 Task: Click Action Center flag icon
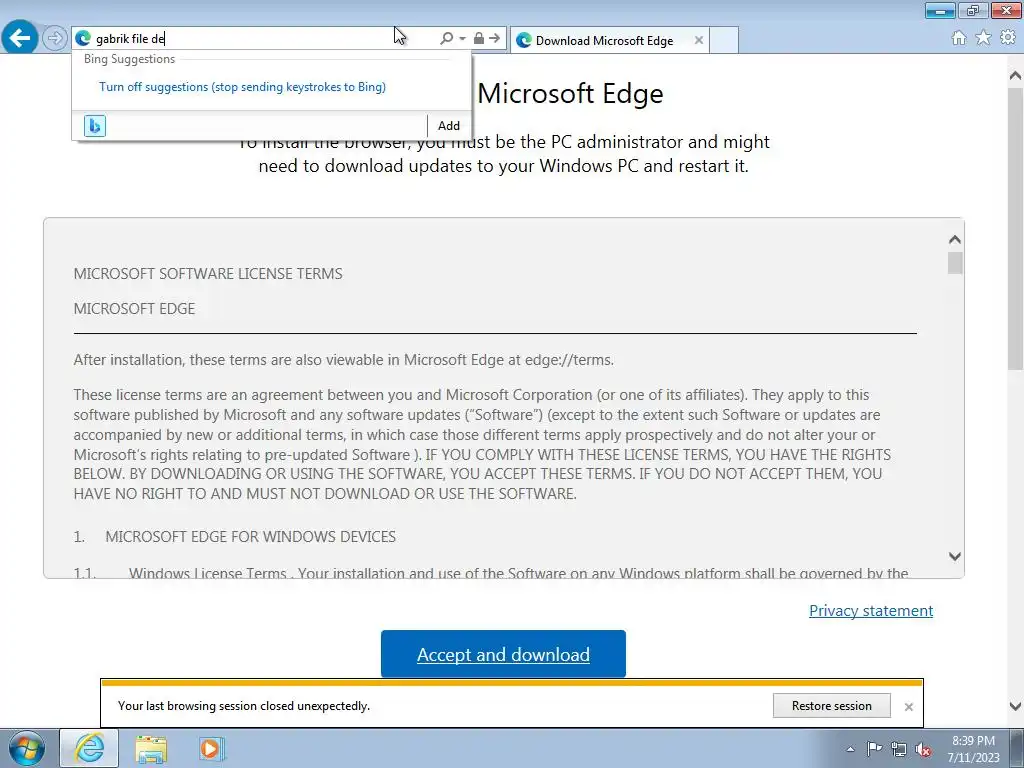874,749
